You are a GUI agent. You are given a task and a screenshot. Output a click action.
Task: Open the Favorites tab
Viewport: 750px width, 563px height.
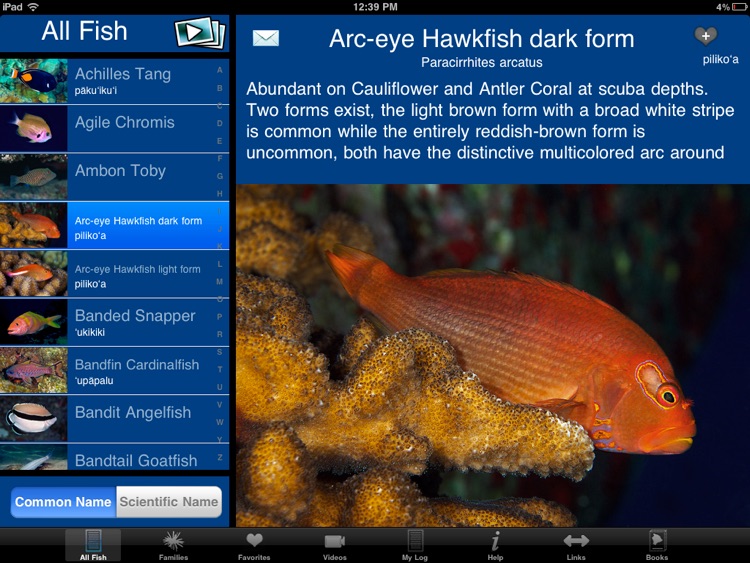pyautogui.click(x=254, y=545)
